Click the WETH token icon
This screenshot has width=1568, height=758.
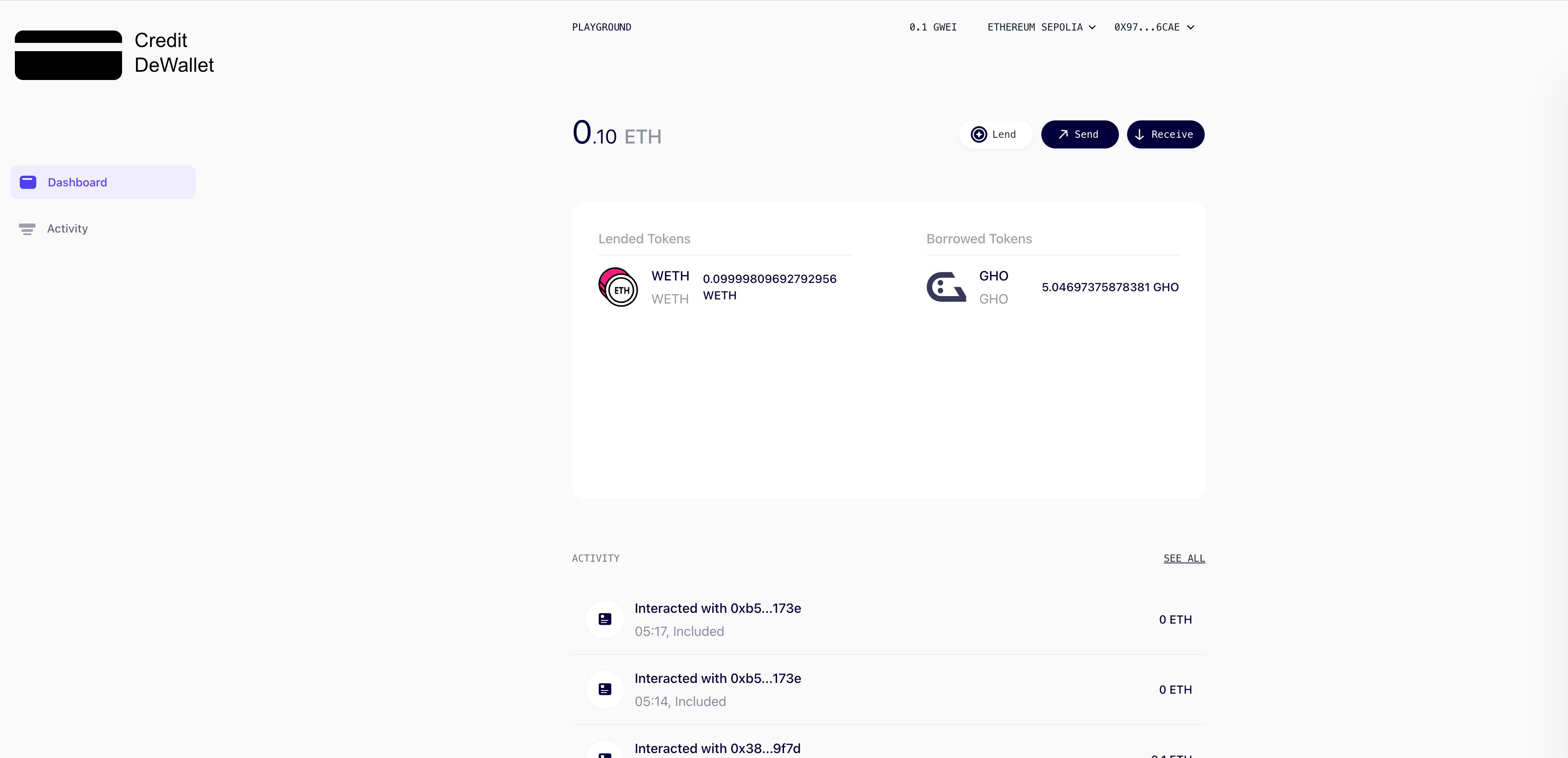pyautogui.click(x=618, y=287)
